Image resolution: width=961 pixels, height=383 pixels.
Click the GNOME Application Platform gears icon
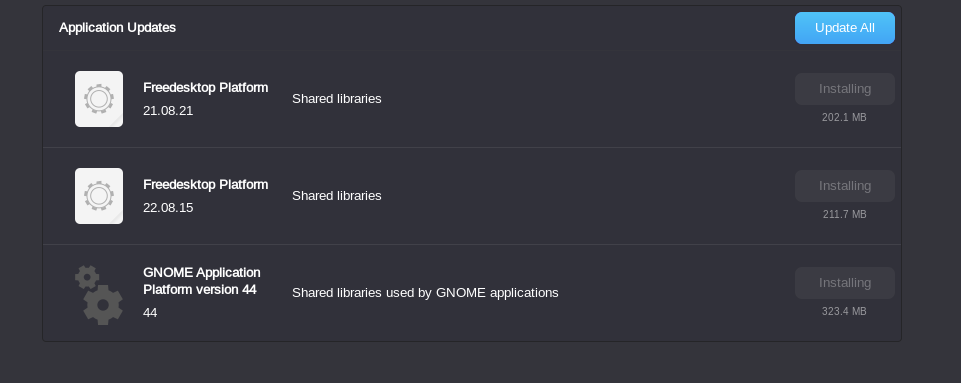[x=99, y=294]
